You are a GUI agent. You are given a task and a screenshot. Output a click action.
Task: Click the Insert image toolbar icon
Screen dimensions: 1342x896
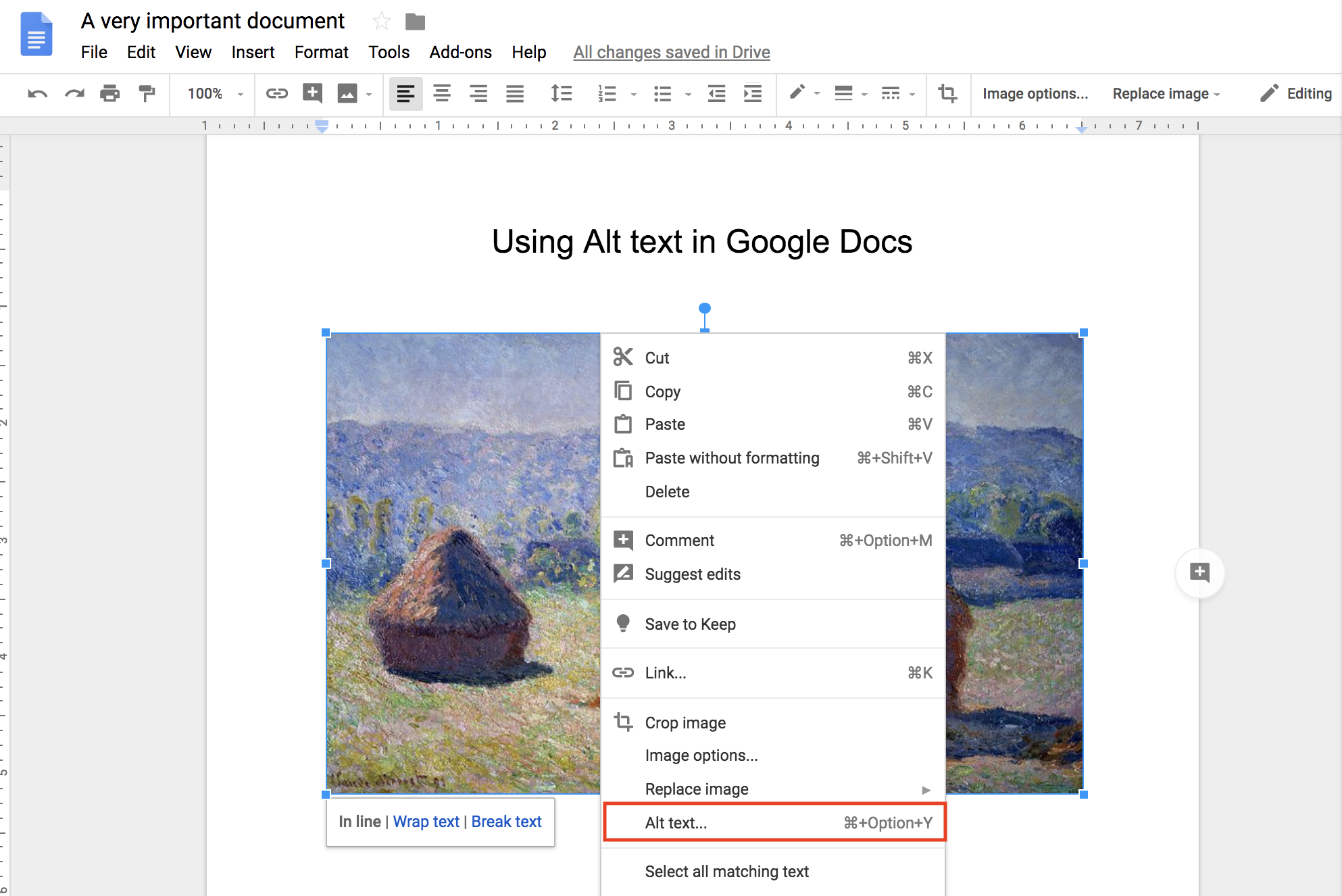pos(347,93)
